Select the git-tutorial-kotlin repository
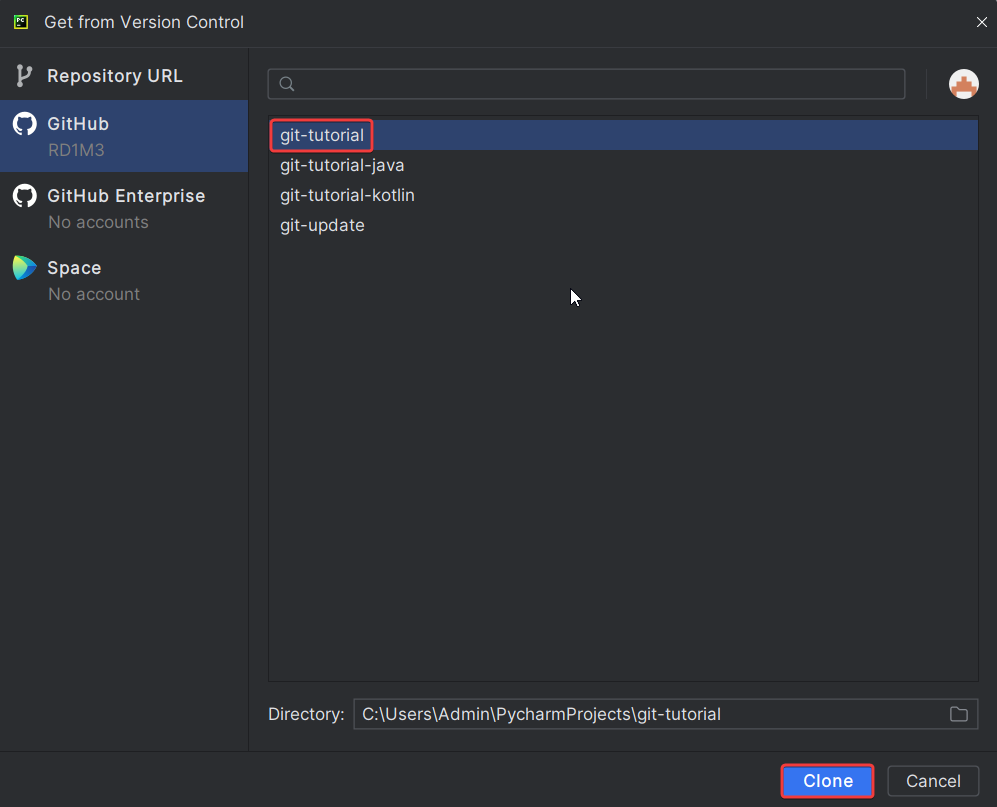Image resolution: width=997 pixels, height=807 pixels. [623, 195]
